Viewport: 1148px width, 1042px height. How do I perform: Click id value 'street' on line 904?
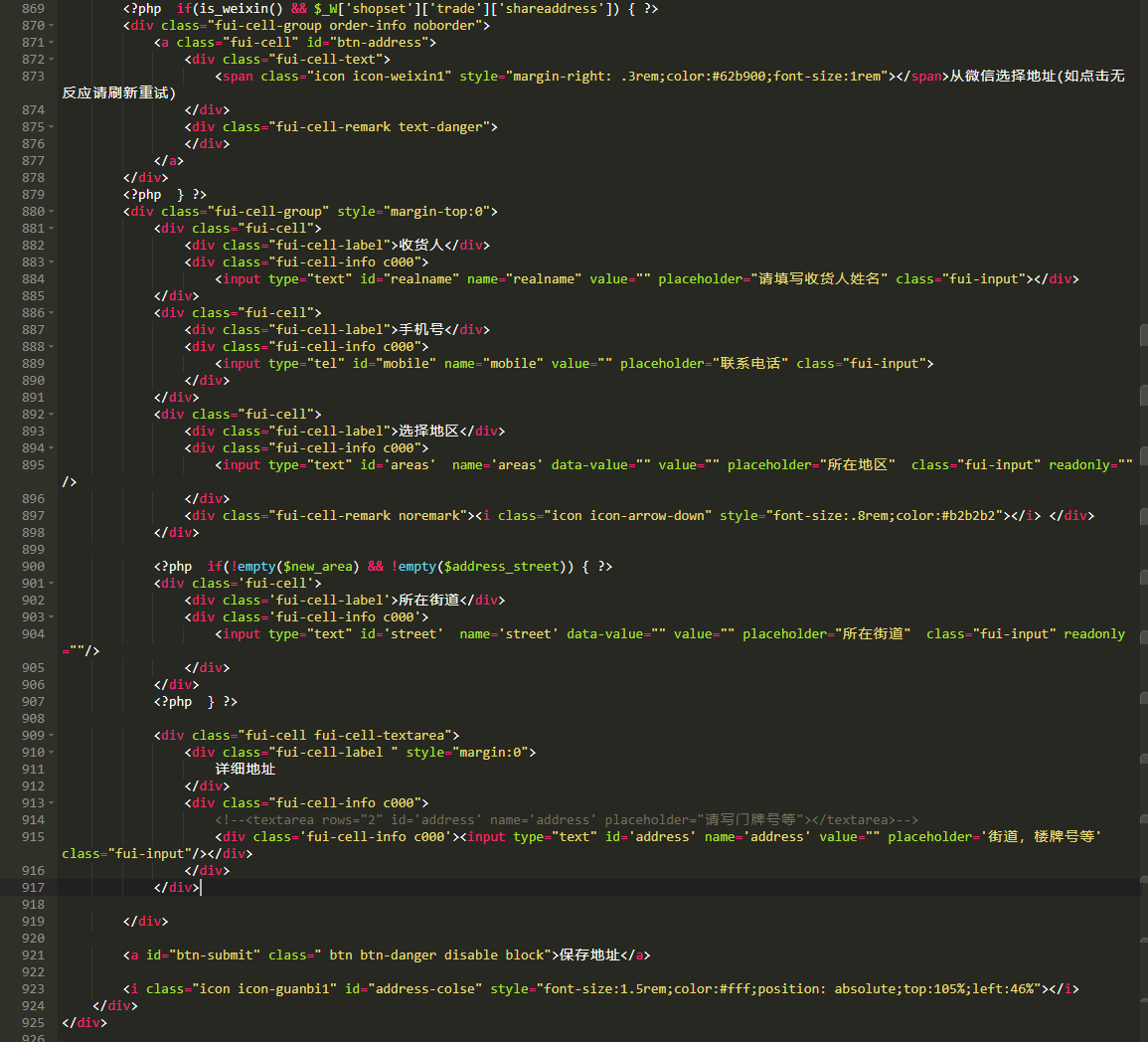(412, 634)
